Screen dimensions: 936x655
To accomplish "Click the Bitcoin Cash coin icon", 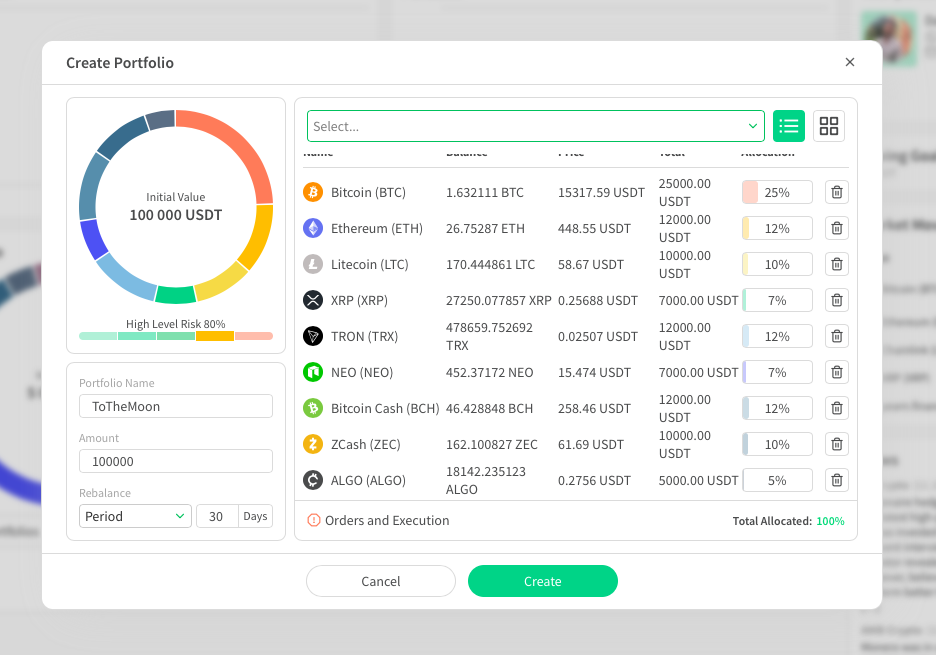I will [x=313, y=408].
